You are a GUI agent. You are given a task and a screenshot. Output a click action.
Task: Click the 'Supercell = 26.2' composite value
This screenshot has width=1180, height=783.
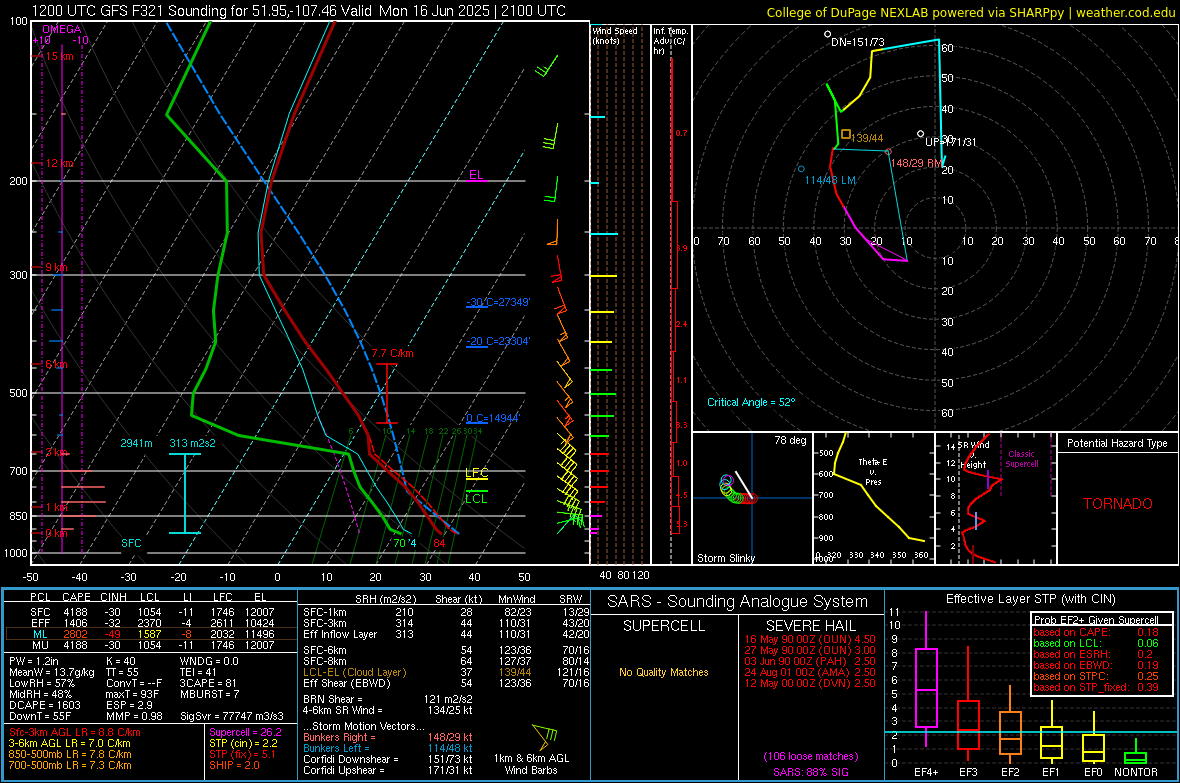click(x=245, y=732)
